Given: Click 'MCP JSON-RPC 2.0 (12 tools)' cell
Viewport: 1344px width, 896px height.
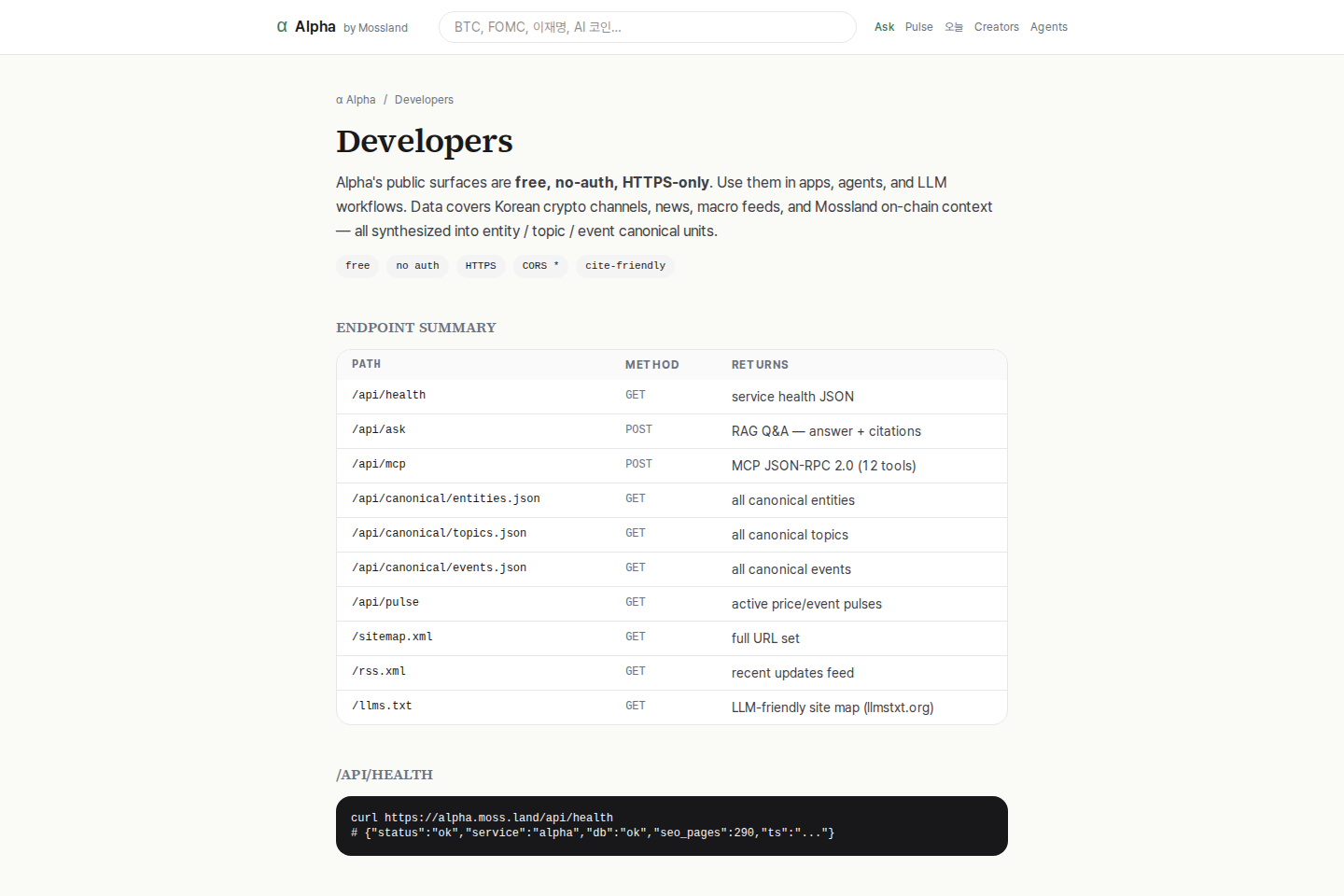Looking at the screenshot, I should [x=823, y=466].
